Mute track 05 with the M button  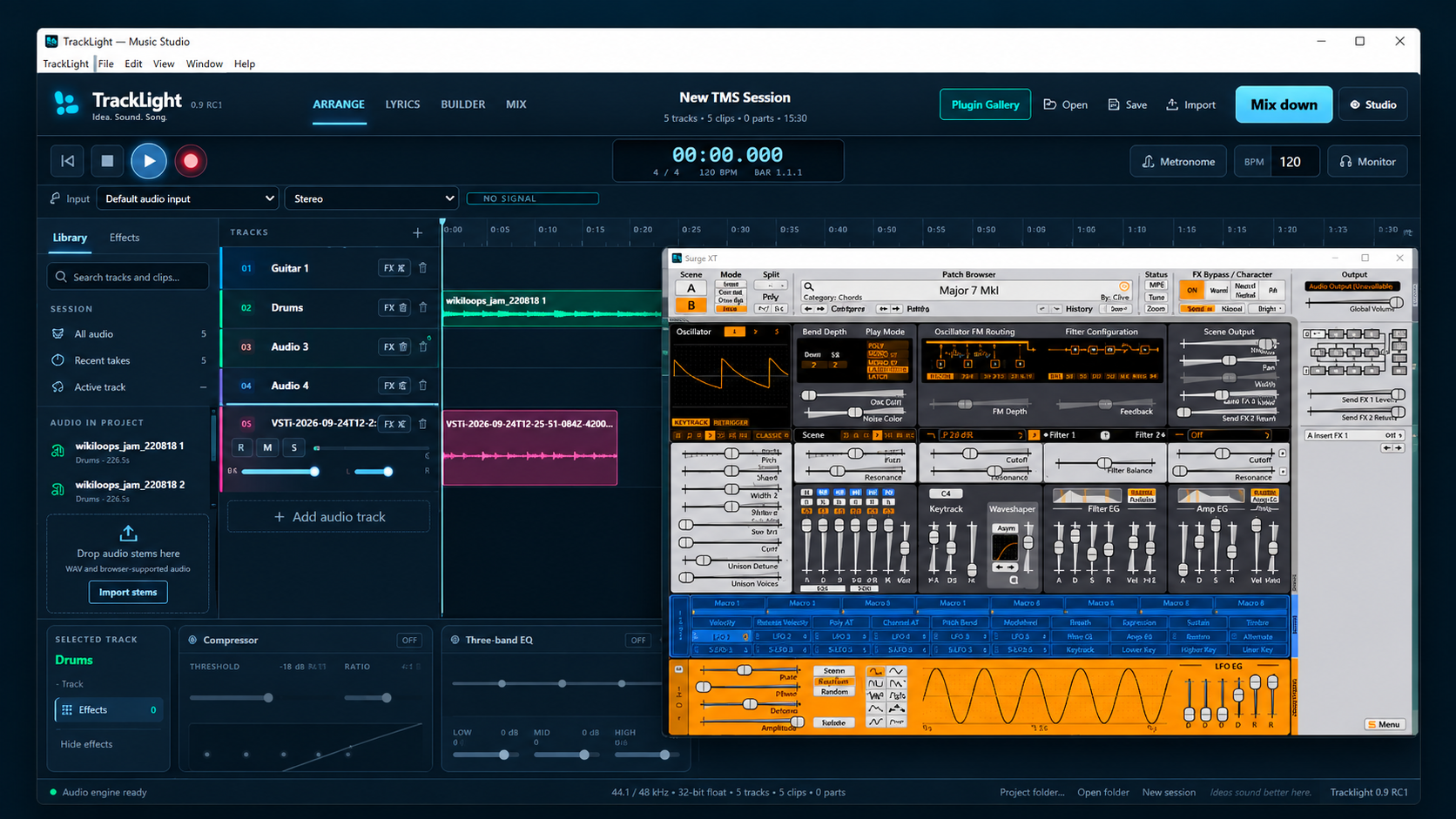click(x=267, y=447)
